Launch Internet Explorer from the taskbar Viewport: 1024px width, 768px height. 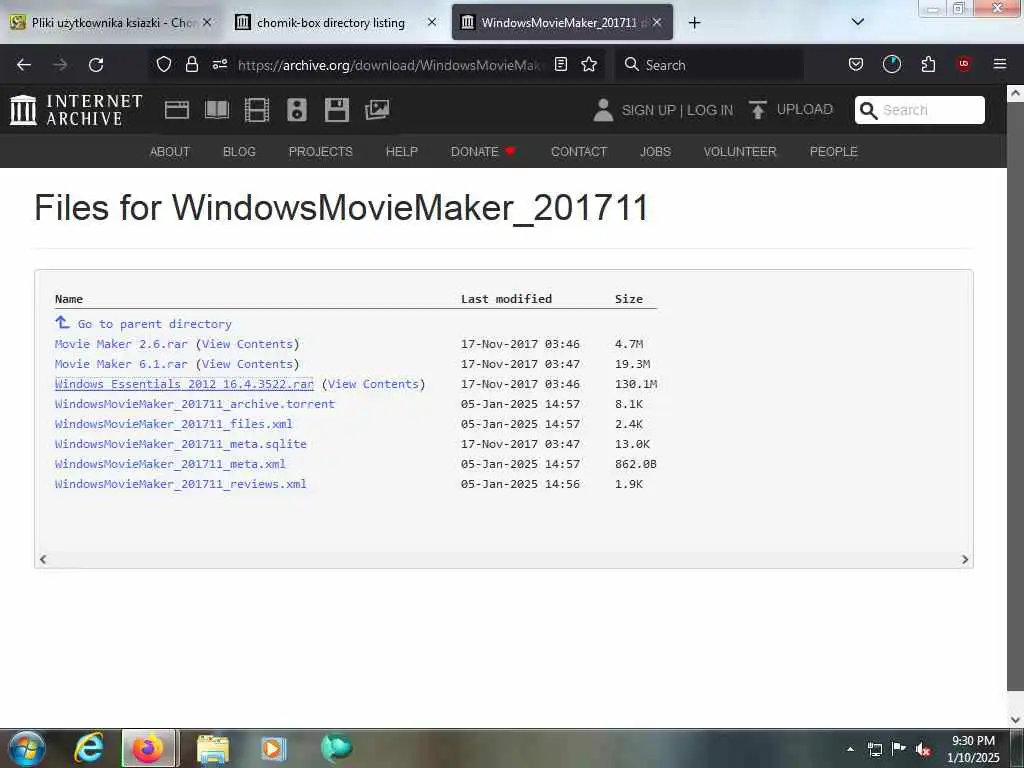(x=88, y=748)
